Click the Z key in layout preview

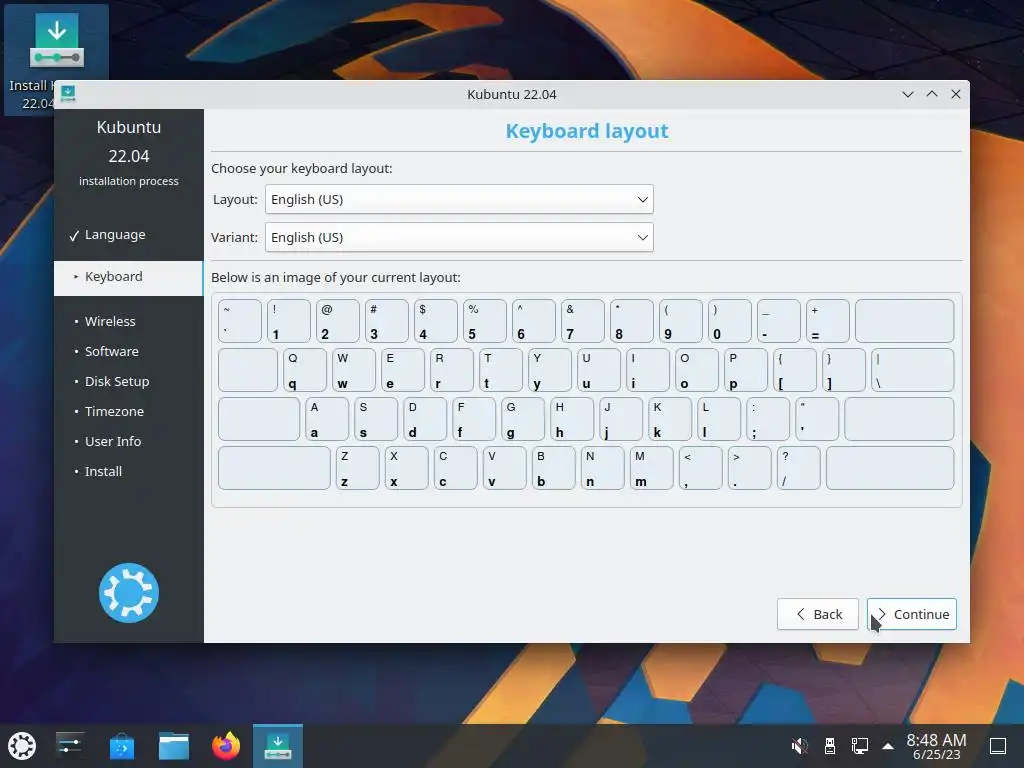click(358, 468)
